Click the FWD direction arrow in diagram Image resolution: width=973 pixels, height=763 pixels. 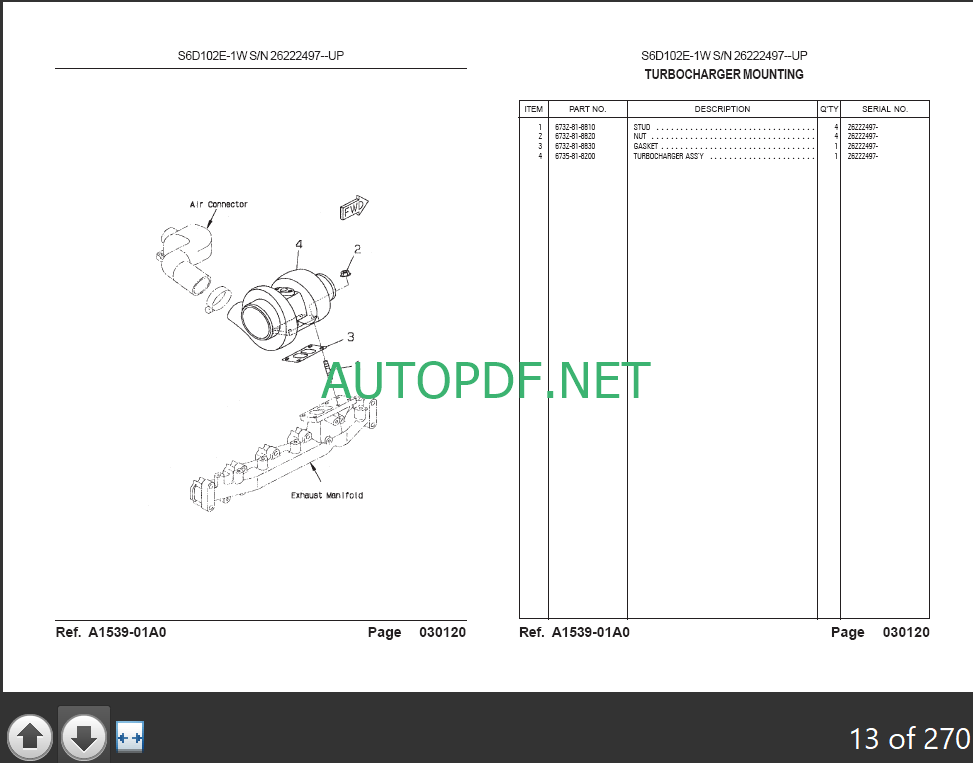coord(354,209)
